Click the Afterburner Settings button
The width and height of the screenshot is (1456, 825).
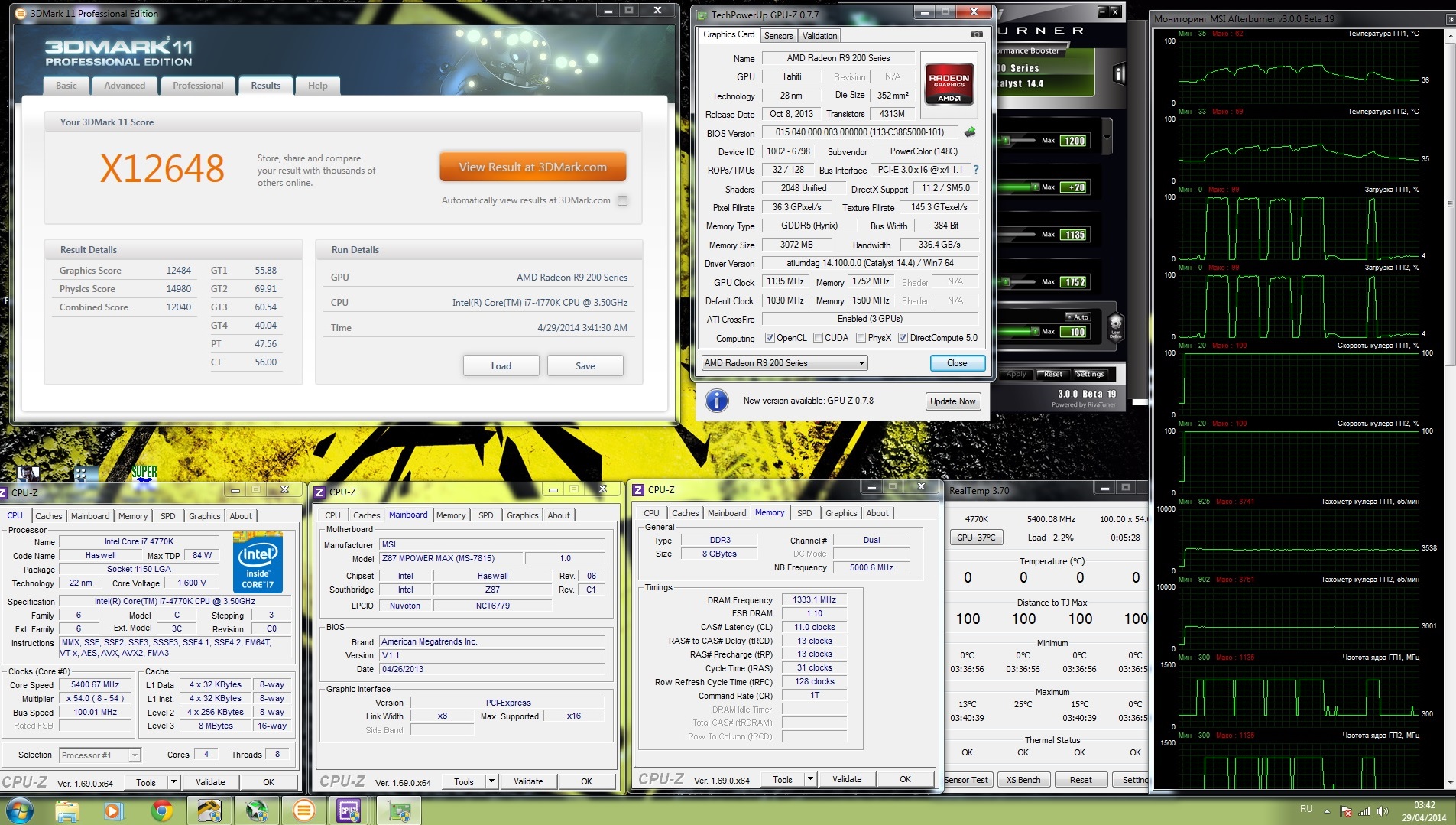click(1090, 374)
